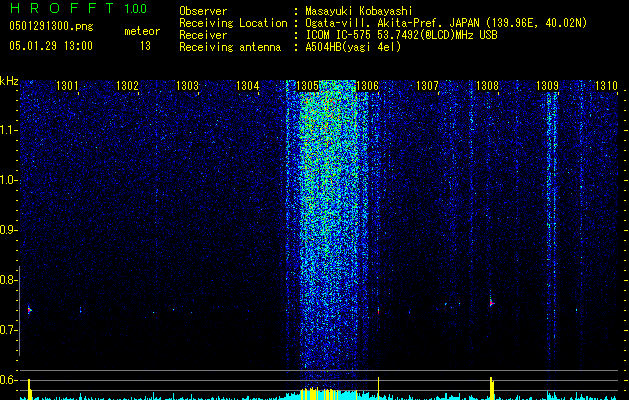The height and width of the screenshot is (400, 629).
Task: Click the 1.1 kHz axis label
Action: tap(8, 130)
